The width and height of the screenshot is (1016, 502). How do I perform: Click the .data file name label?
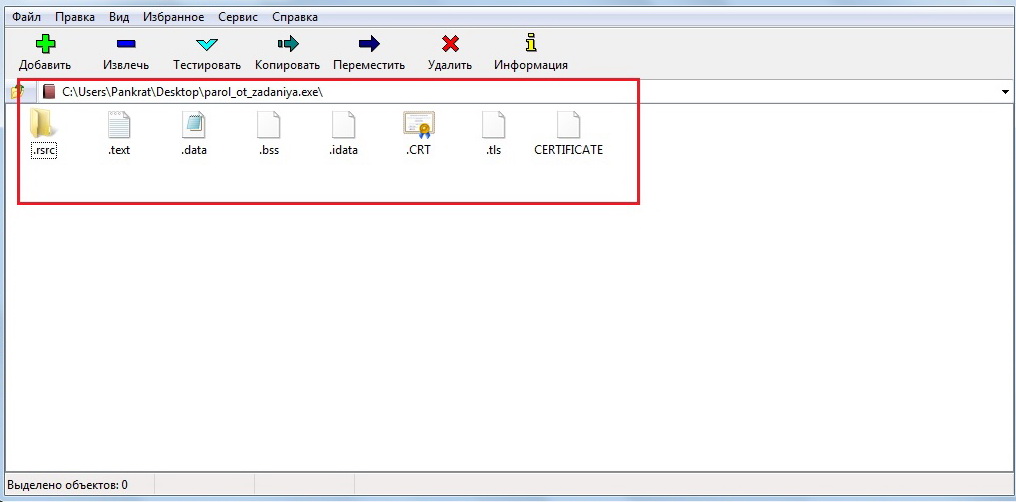click(x=194, y=150)
